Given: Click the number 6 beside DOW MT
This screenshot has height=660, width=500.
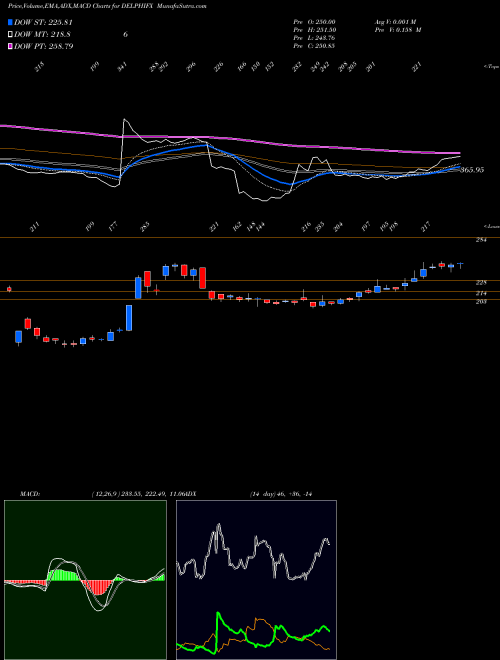Looking at the screenshot, I should [x=125, y=35].
